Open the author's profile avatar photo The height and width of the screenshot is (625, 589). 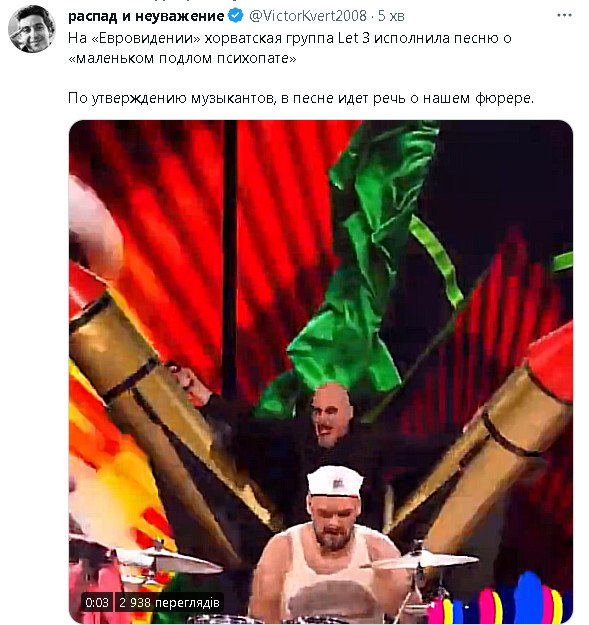click(x=32, y=29)
